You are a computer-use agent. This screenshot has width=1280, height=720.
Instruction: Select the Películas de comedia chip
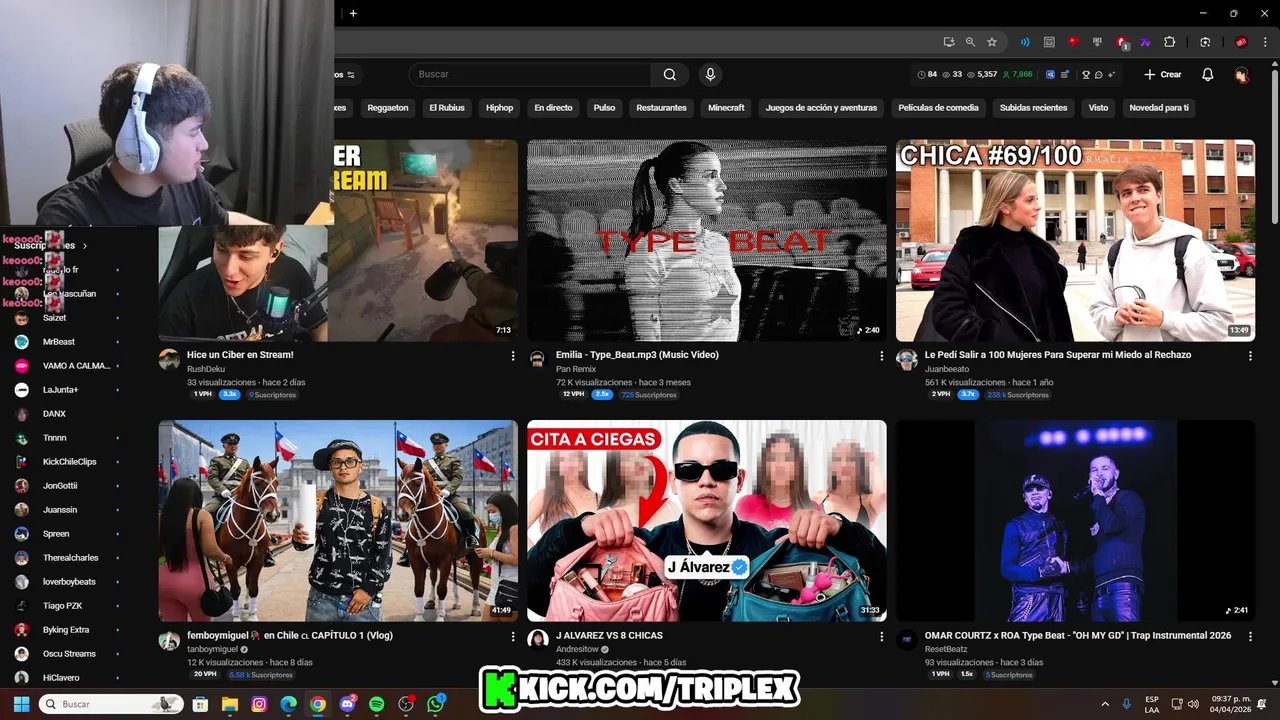pyautogui.click(x=938, y=107)
